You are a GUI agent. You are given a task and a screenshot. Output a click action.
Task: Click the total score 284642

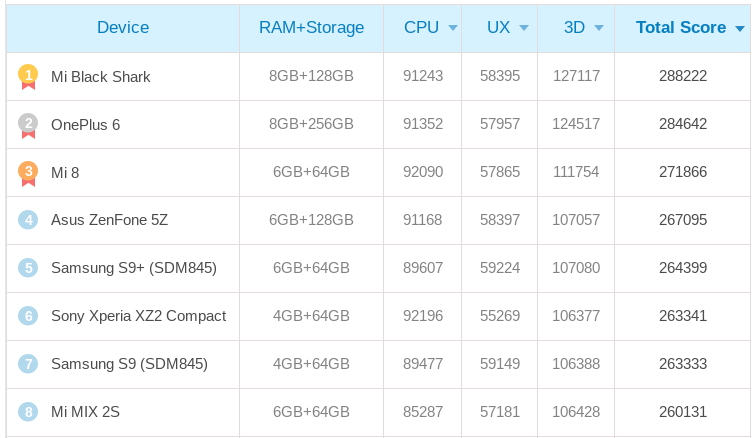pyautogui.click(x=683, y=124)
